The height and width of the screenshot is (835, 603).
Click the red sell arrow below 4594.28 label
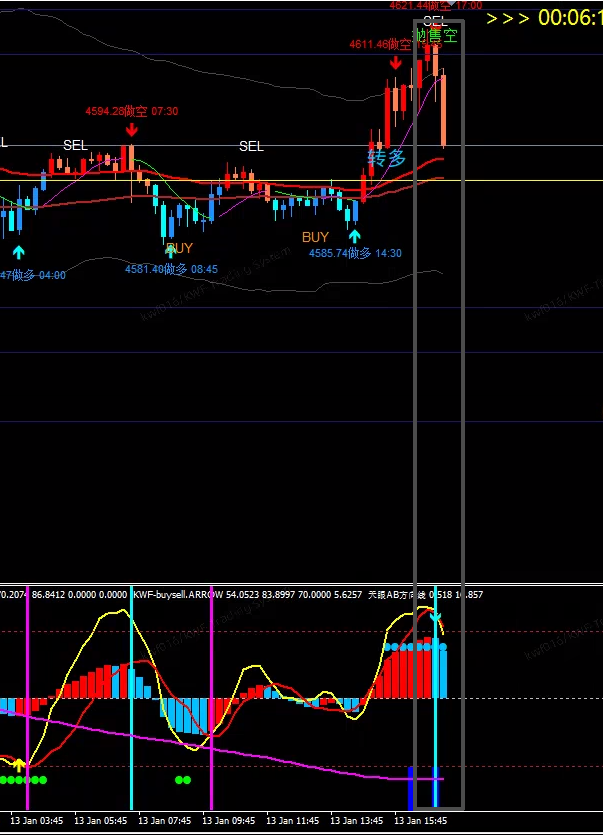pyautogui.click(x=132, y=129)
